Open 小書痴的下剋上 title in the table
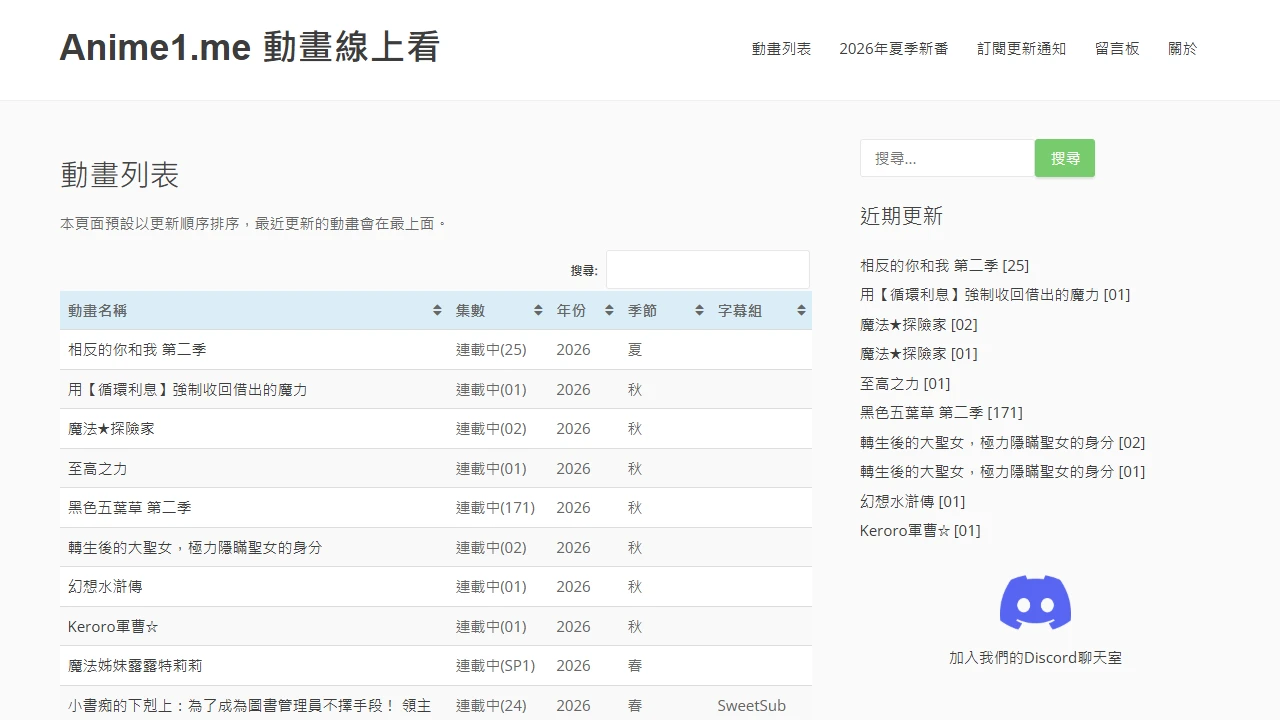Image resolution: width=1280 pixels, height=720 pixels. pyautogui.click(x=250, y=706)
